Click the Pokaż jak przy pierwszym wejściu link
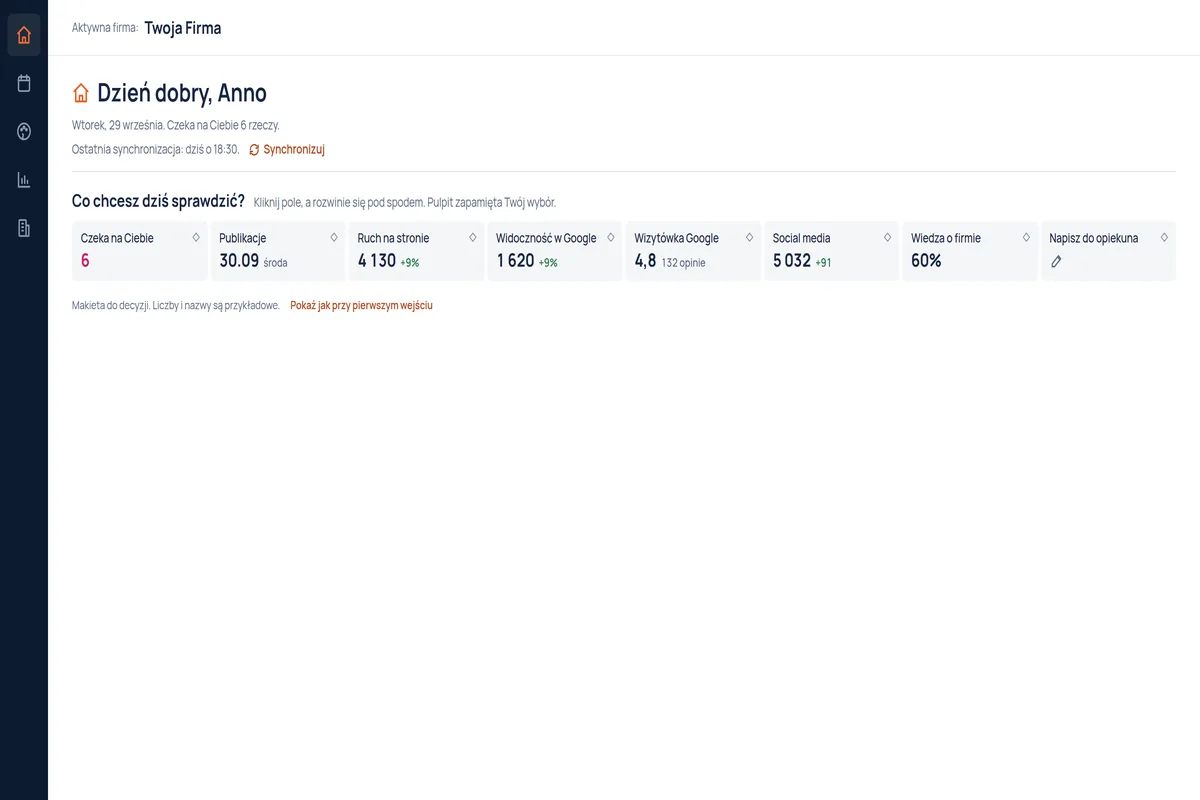 click(361, 305)
